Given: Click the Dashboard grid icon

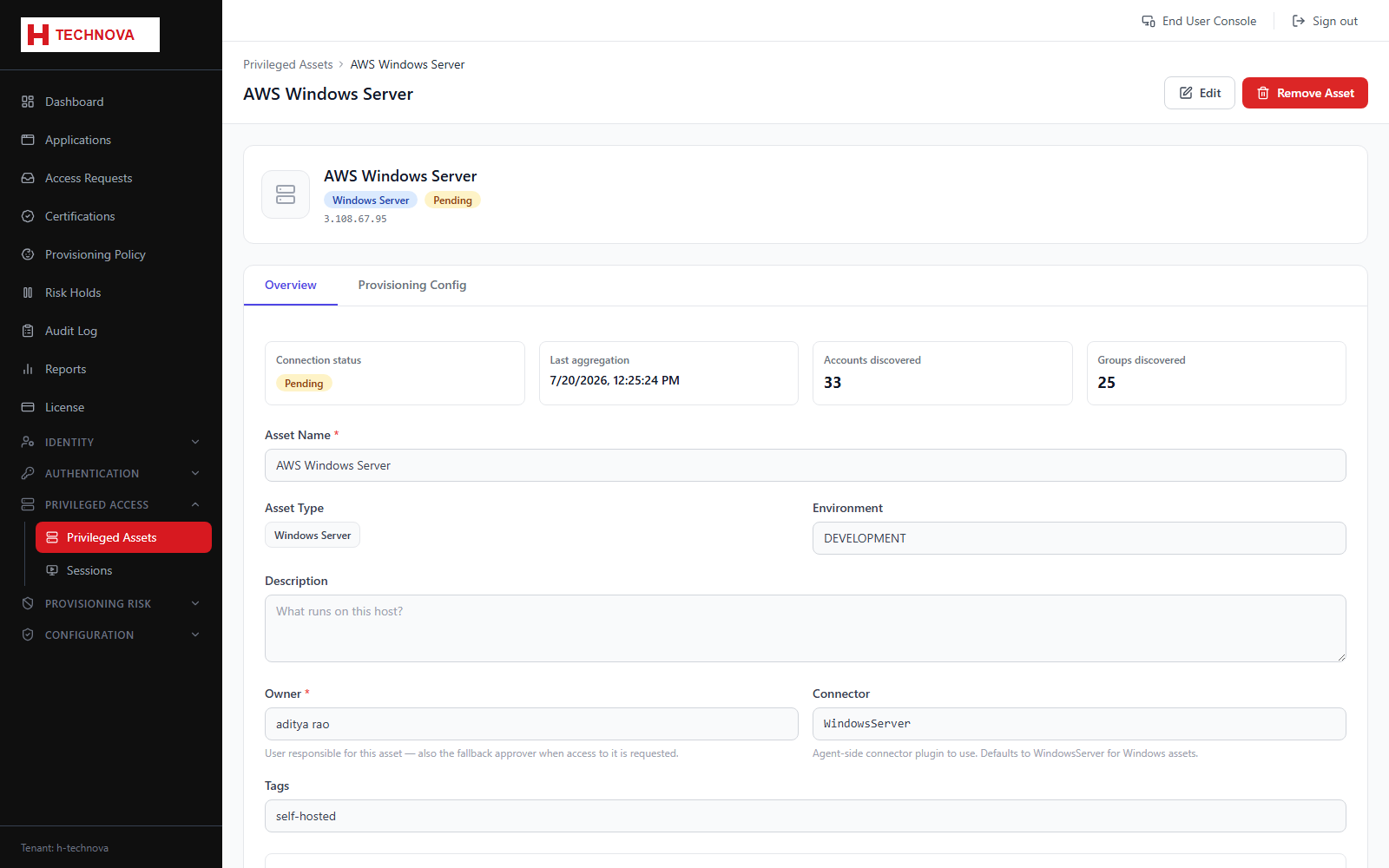Looking at the screenshot, I should (28, 102).
